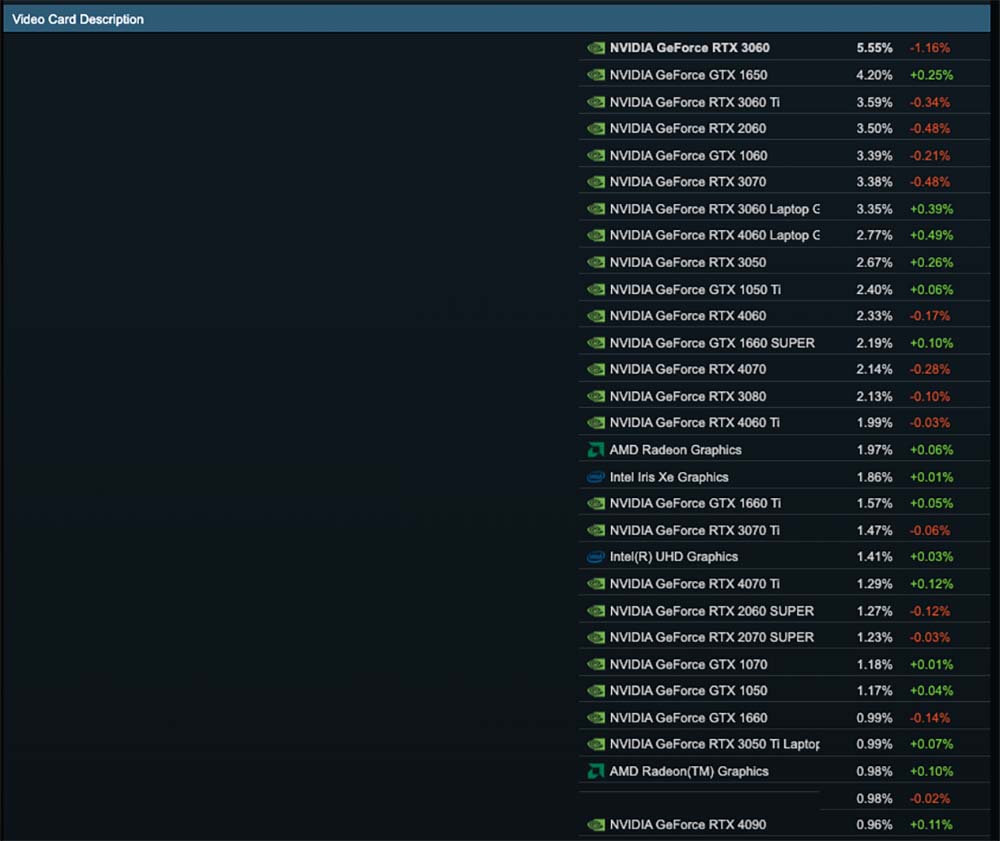Click the NVIDIA icon beside RTX 3070 Ti

click(x=596, y=530)
